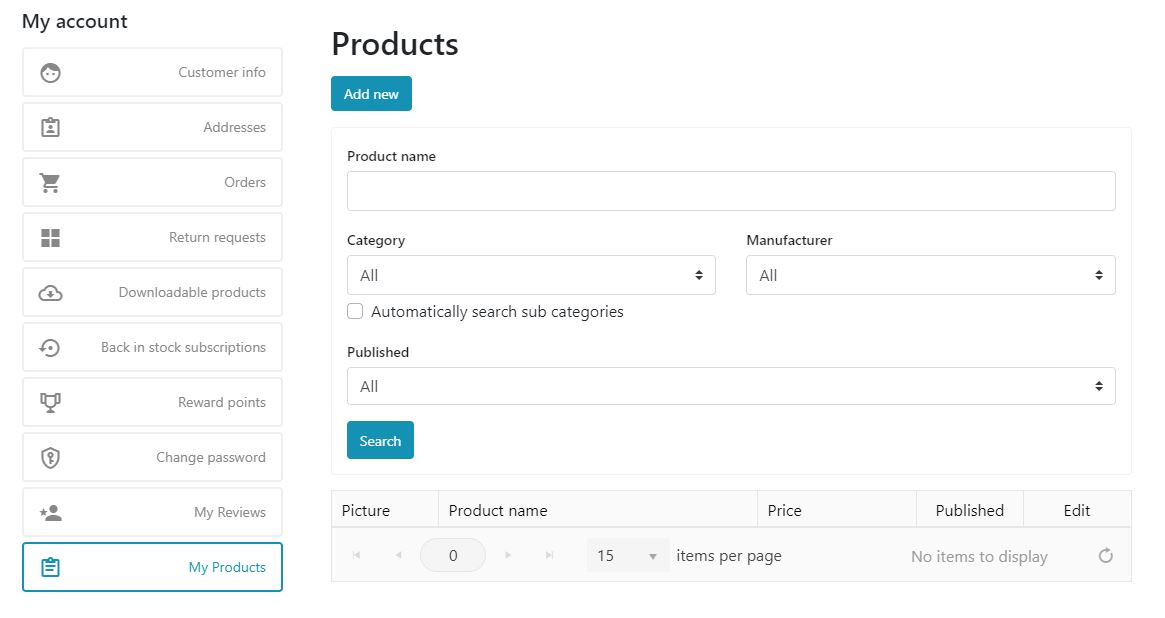Open Addresses menu item
The width and height of the screenshot is (1165, 618).
(152, 127)
